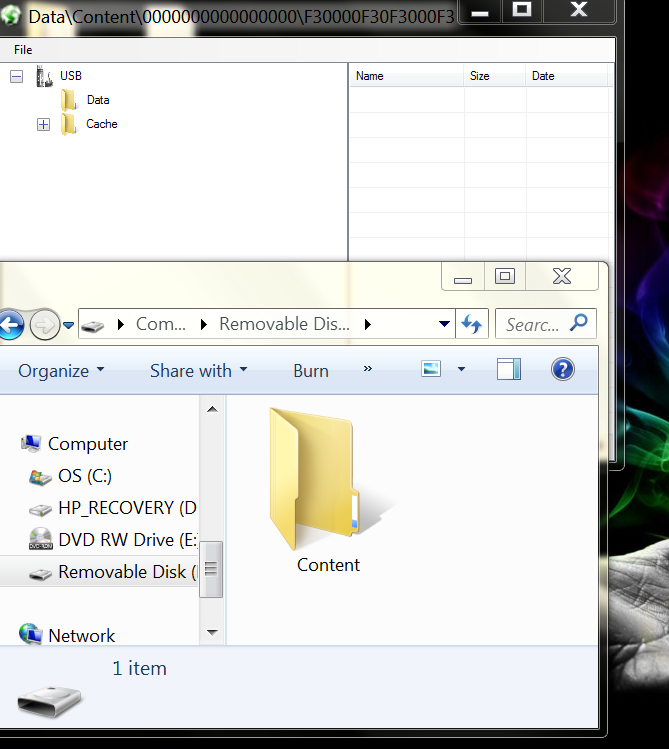Viewport: 669px width, 749px height.
Task: Collapse the USB tree node
Action: 16,76
